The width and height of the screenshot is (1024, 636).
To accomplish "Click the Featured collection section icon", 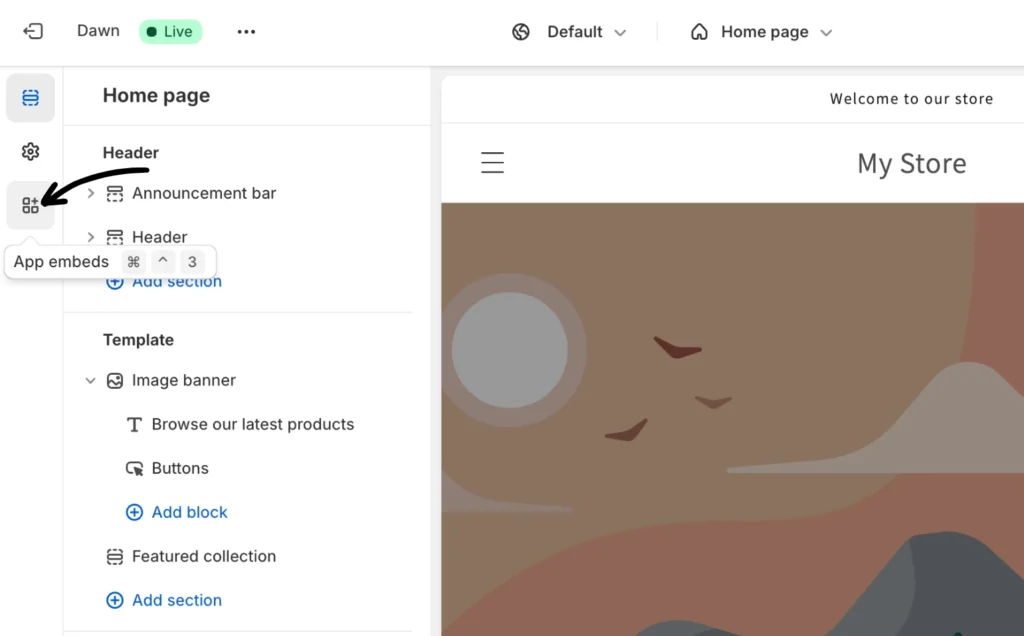I will [115, 557].
